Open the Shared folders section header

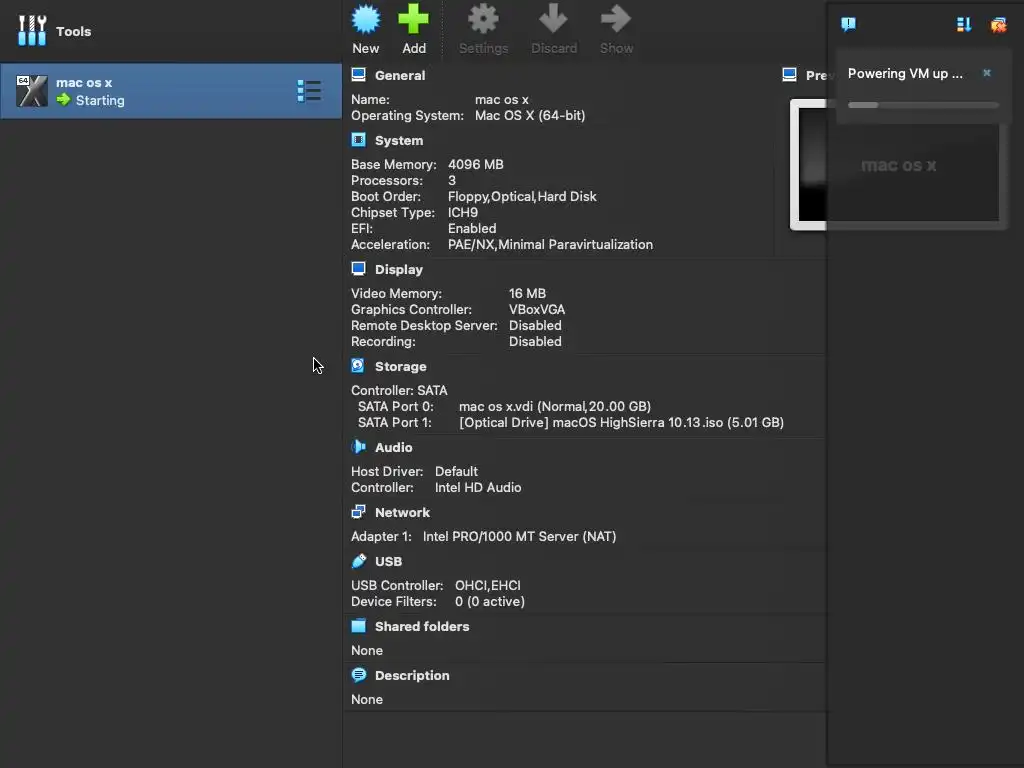[x=422, y=626]
